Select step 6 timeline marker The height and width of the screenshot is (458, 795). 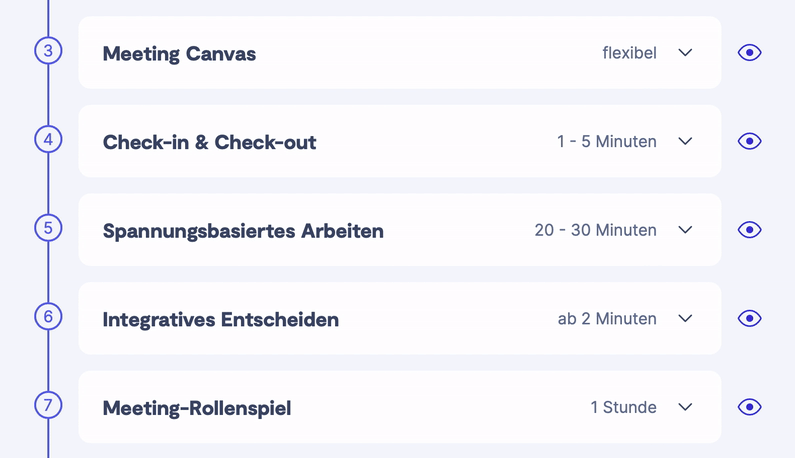coord(48,316)
